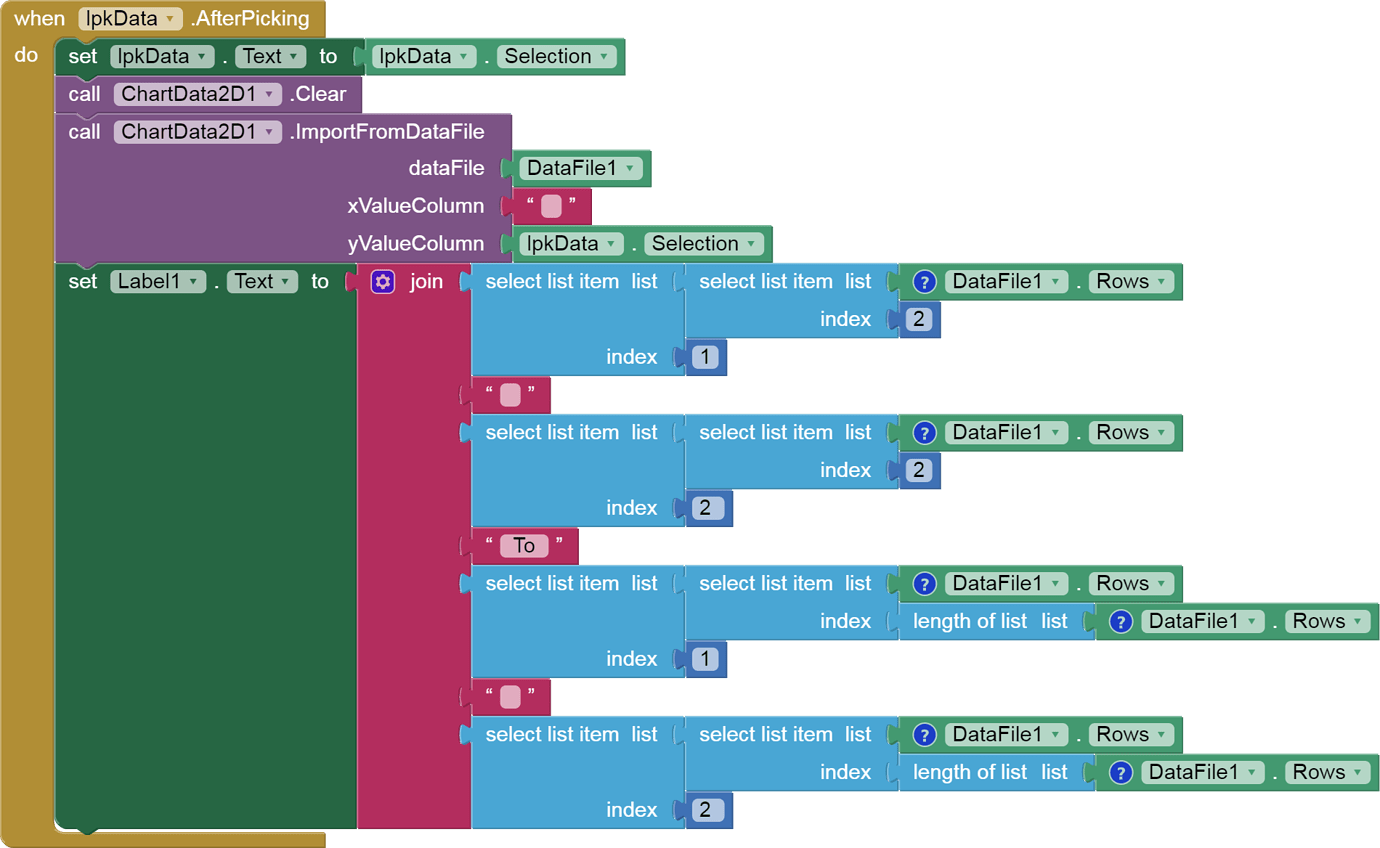Click help icon on topmost DataFile1 Rows block
Screen dimensions: 1380x848
point(924,282)
